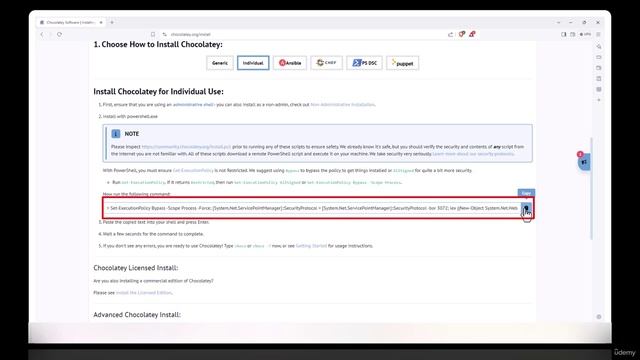This screenshot has height=360, width=640.
Task: Open the browser sidebar panel icon
Action: coord(564,34)
